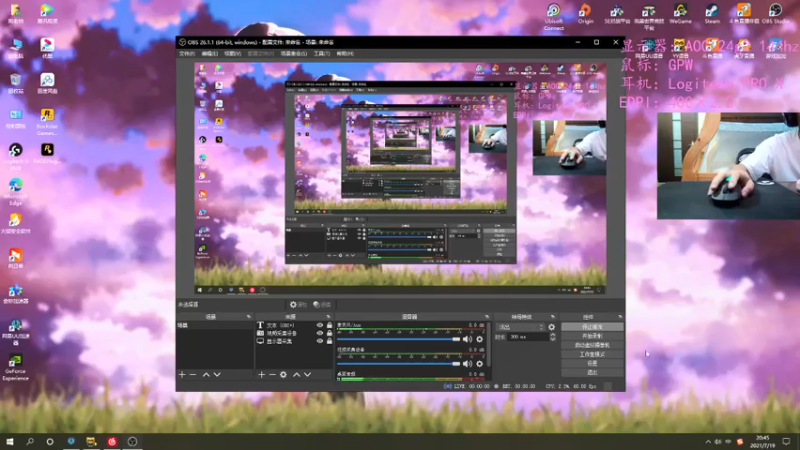
Task: Open Steam desktop shortcut
Action: coord(712,14)
